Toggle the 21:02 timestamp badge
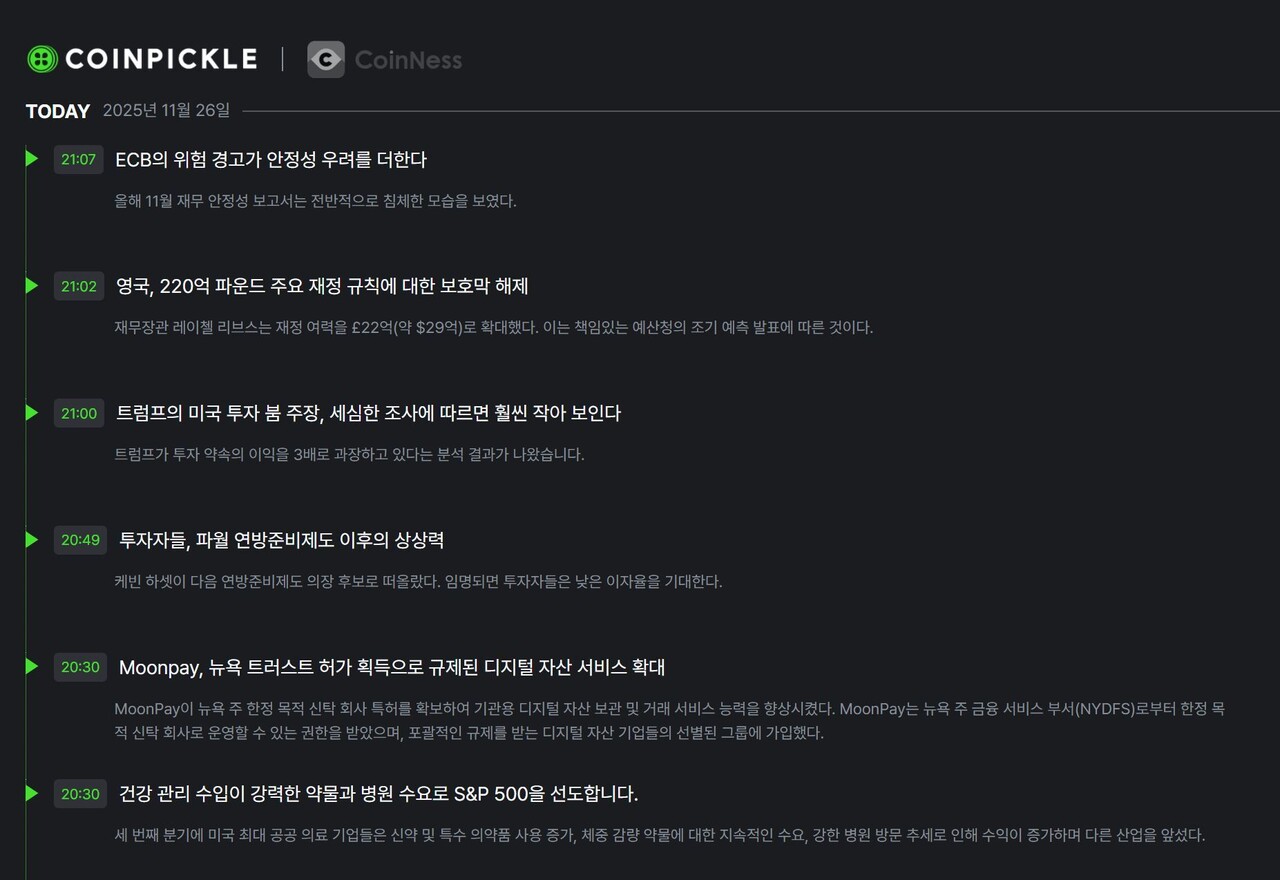The height and width of the screenshot is (880, 1280). coord(78,285)
